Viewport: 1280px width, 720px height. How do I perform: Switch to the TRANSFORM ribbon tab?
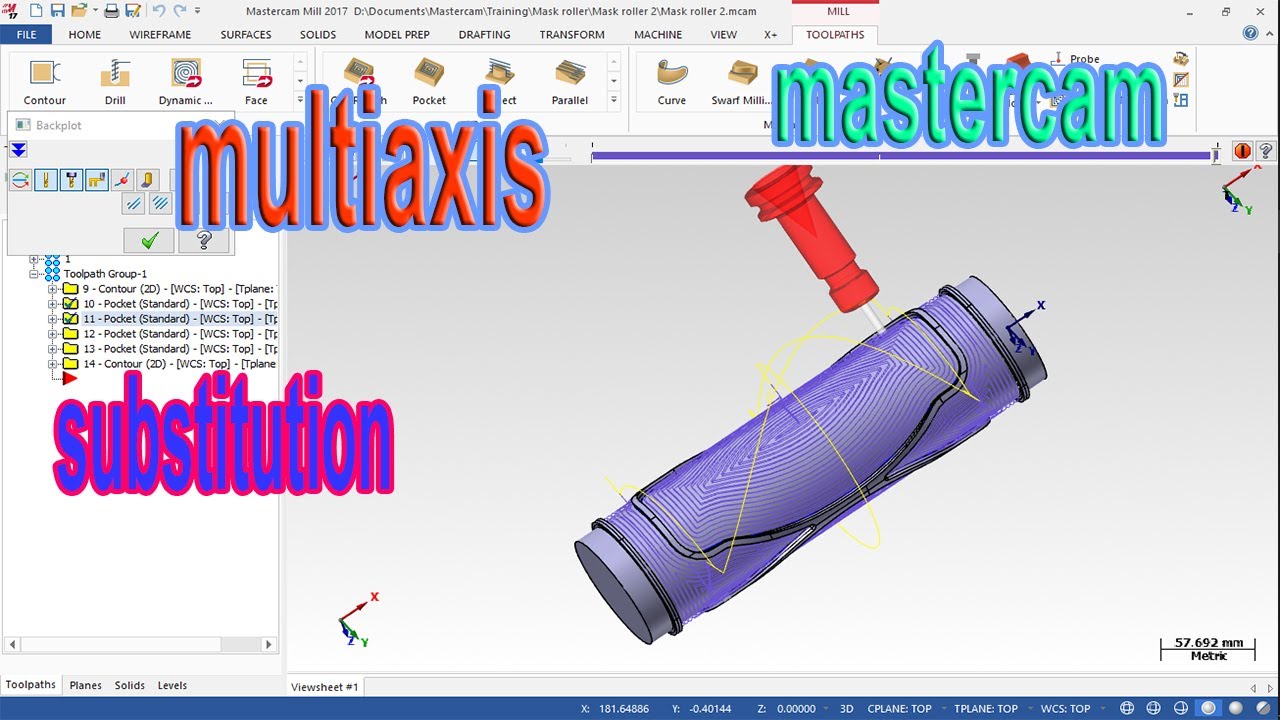(572, 34)
